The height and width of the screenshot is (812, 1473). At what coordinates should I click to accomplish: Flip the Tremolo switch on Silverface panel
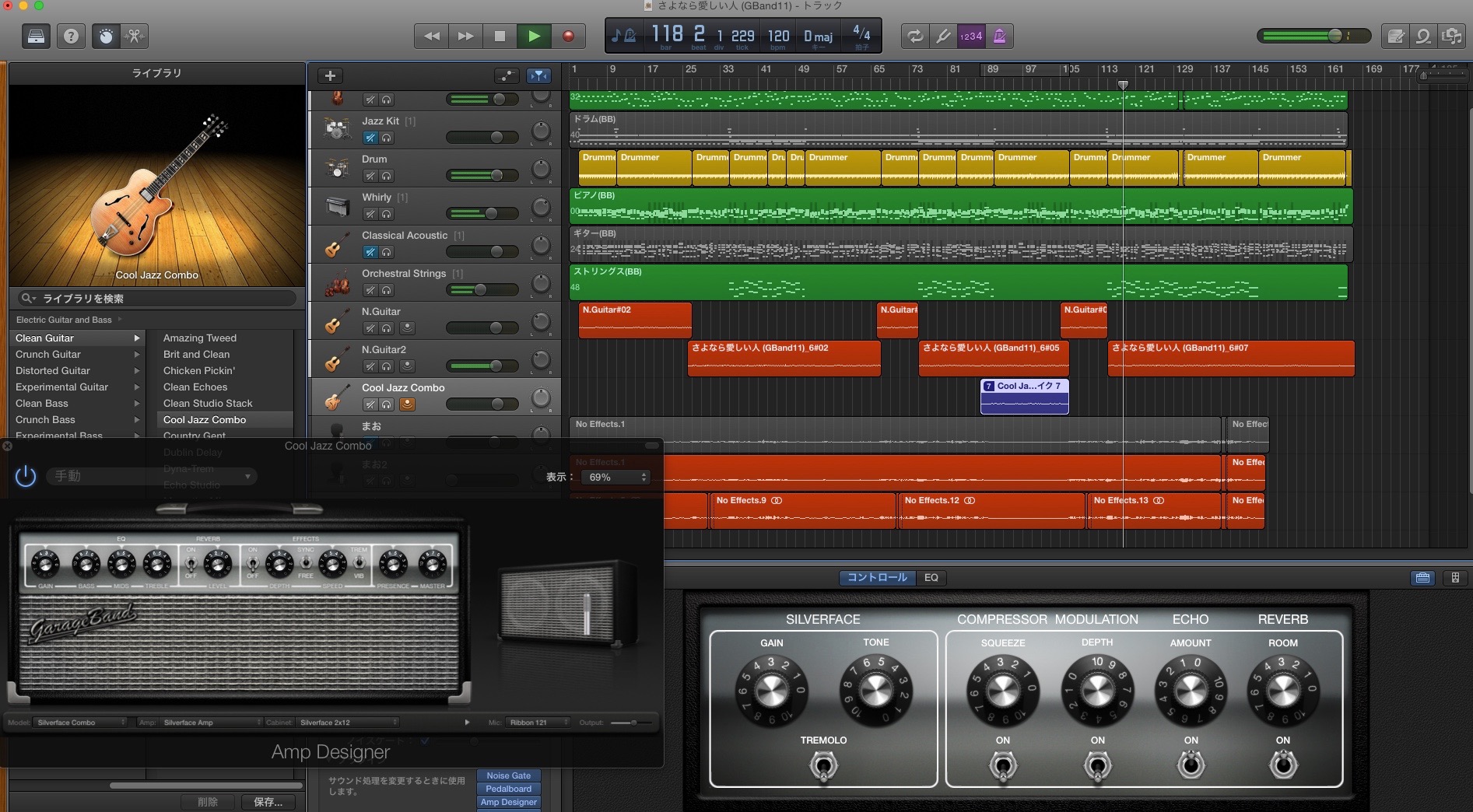pyautogui.click(x=823, y=767)
